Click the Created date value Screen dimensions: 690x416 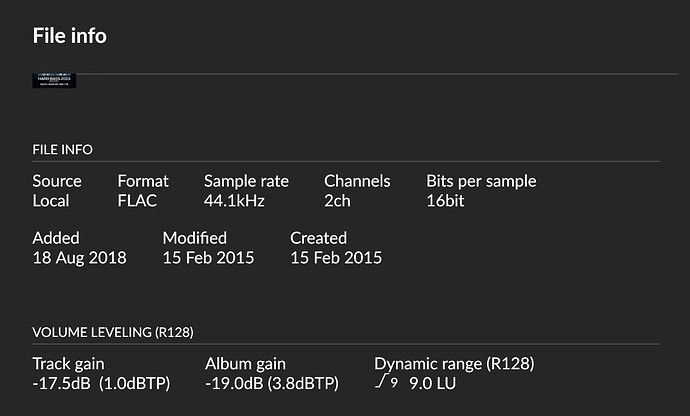coord(336,258)
